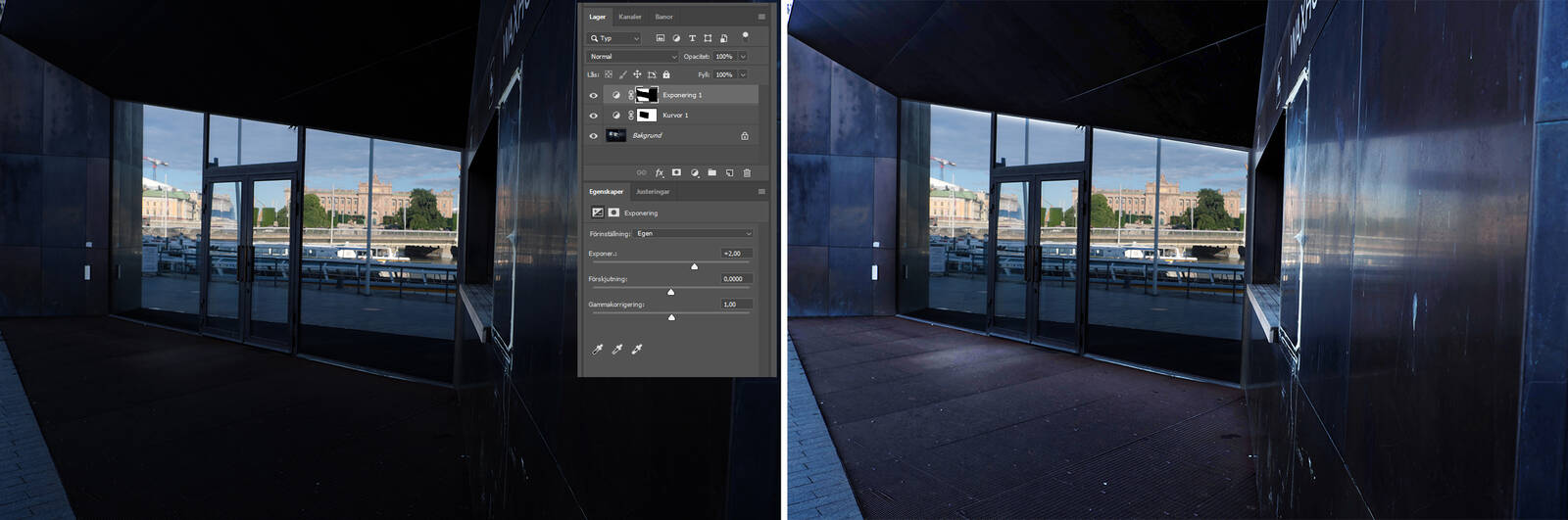Create a new layer with the new-layer icon
The height and width of the screenshot is (520, 1568).
[729, 172]
